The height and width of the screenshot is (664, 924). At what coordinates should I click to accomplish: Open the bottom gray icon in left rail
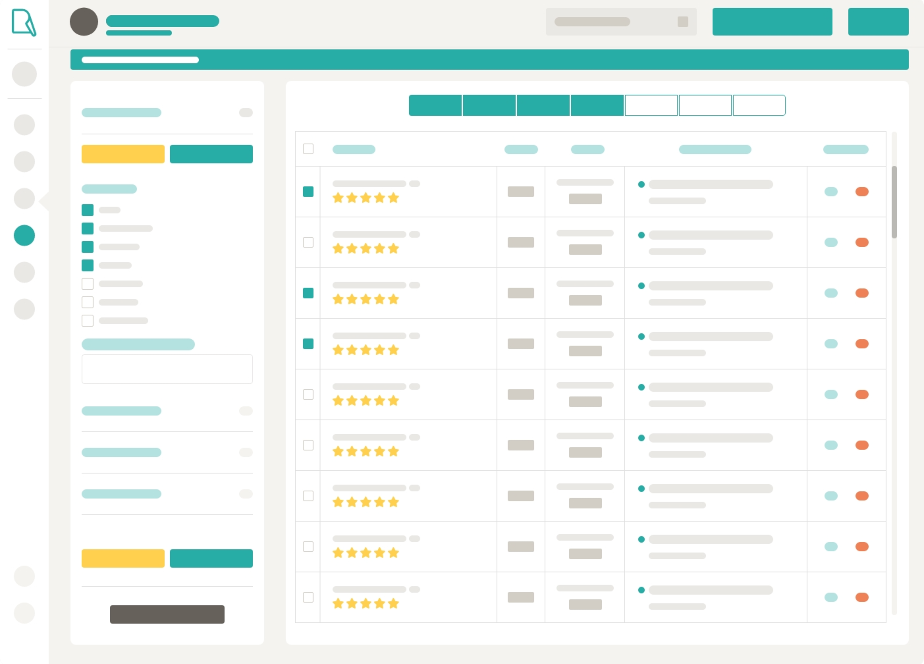[25, 310]
